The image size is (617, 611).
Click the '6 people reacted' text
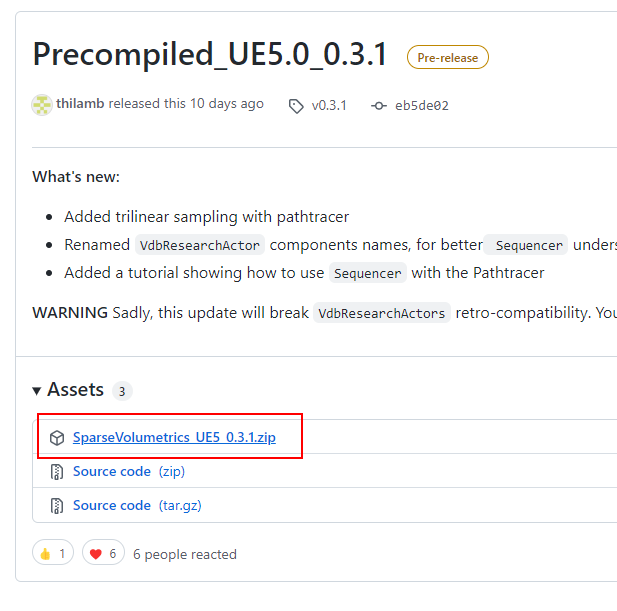185,554
